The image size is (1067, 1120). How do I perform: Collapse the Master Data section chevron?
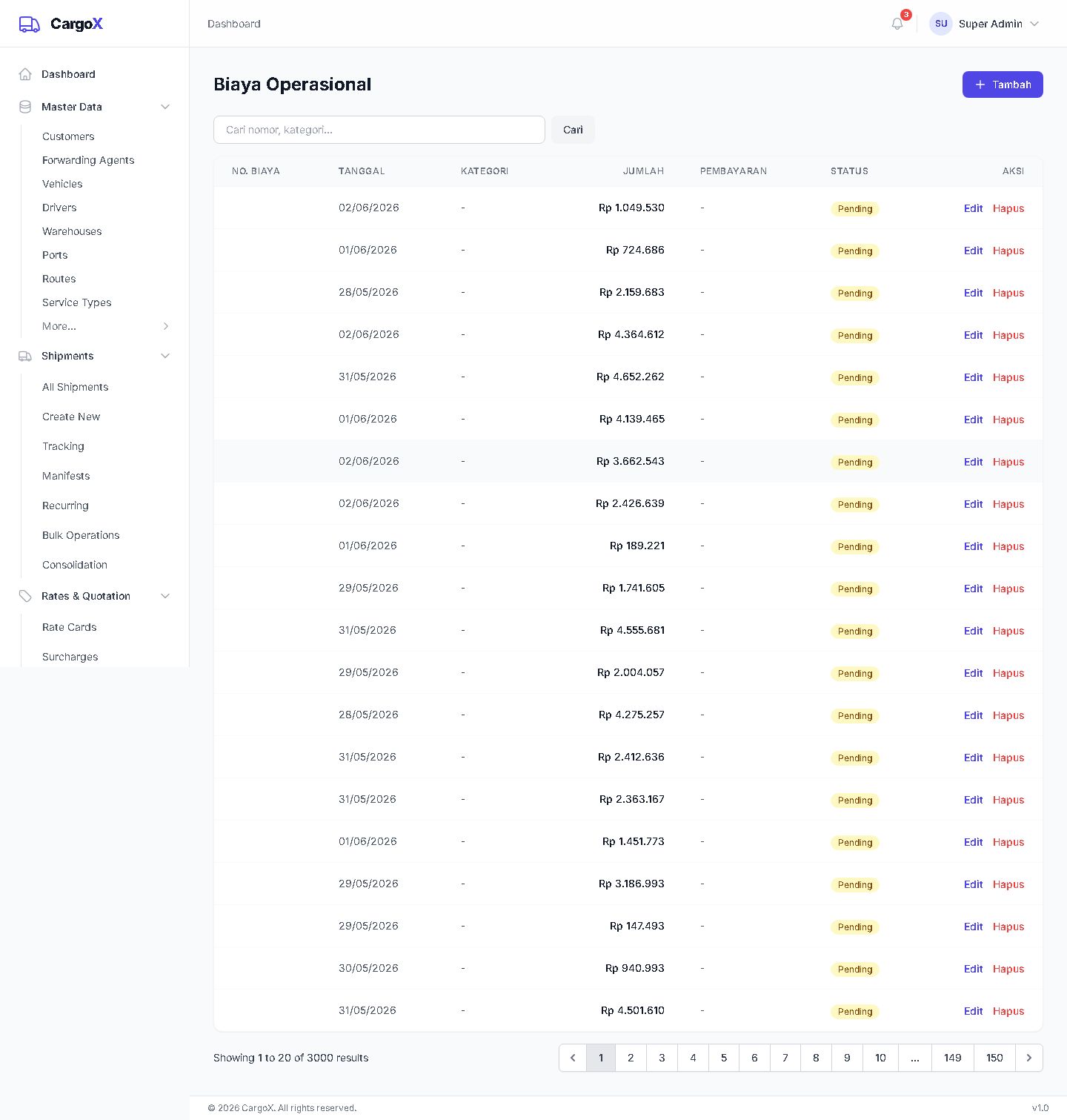point(165,107)
